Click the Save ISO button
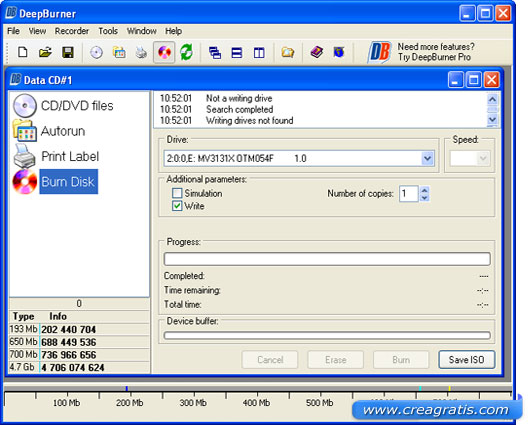 point(466,359)
